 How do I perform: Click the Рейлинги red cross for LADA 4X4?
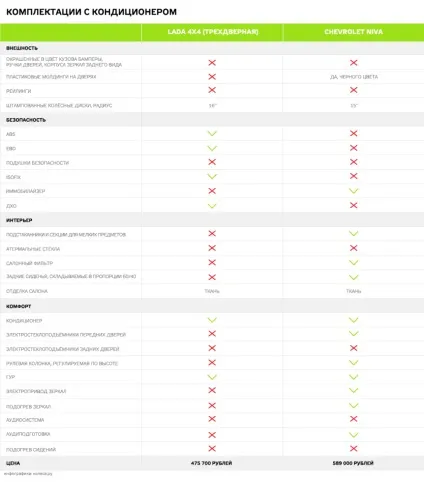pyautogui.click(x=212, y=90)
